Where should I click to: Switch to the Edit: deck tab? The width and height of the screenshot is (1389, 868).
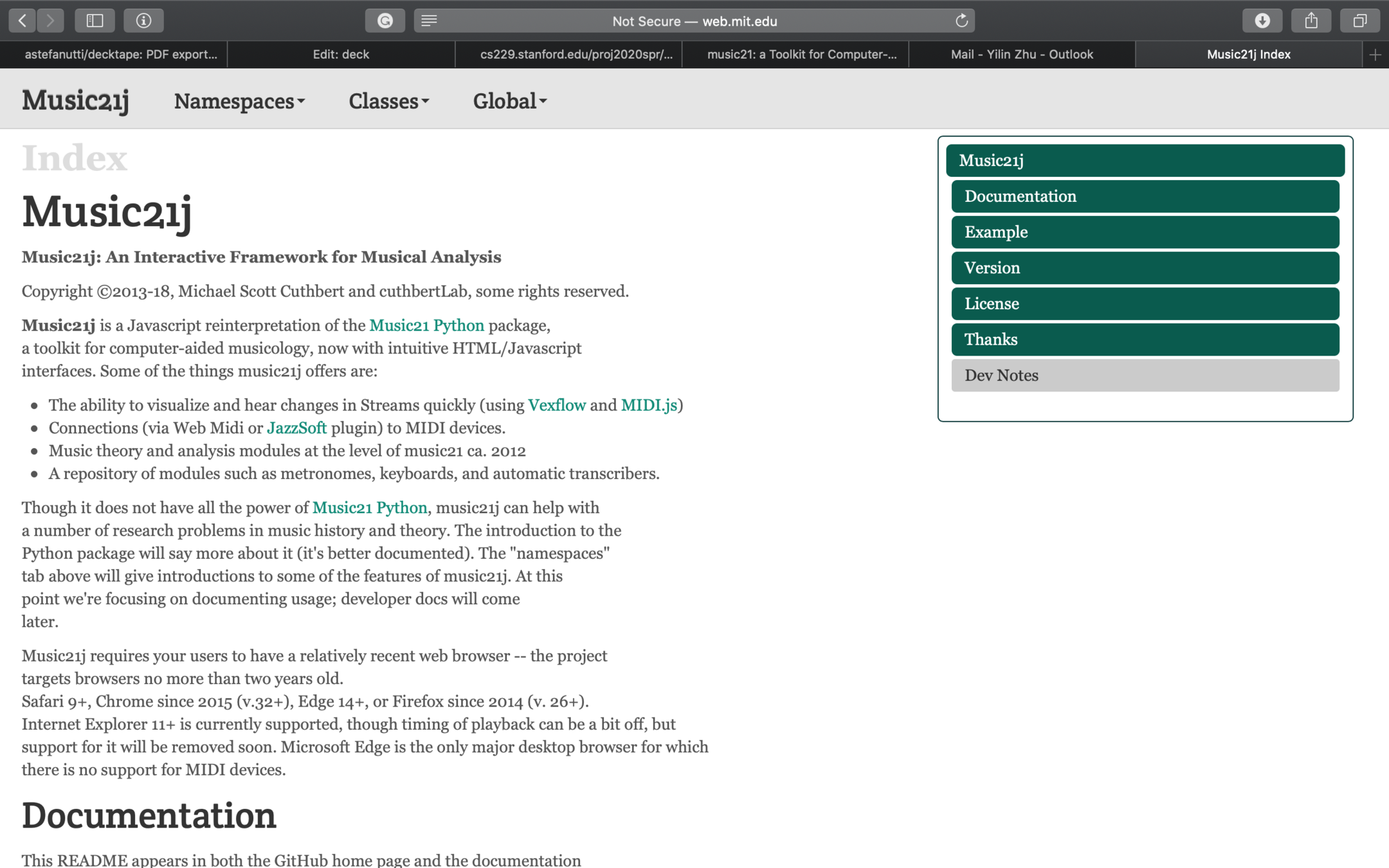pos(341,55)
